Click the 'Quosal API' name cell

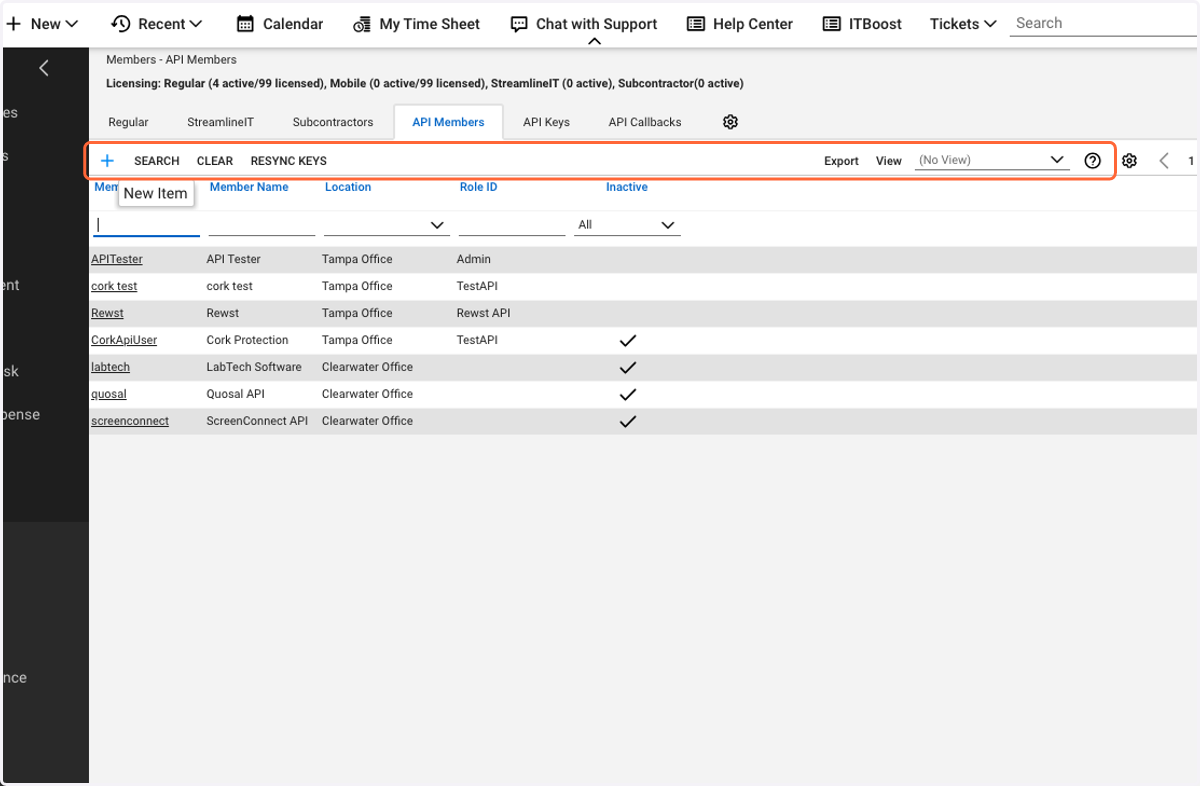pyautogui.click(x=235, y=394)
